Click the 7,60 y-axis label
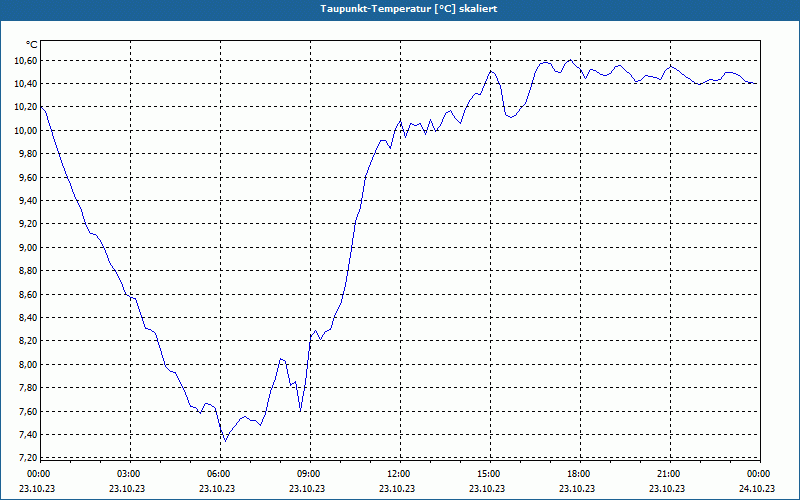 coord(28,411)
